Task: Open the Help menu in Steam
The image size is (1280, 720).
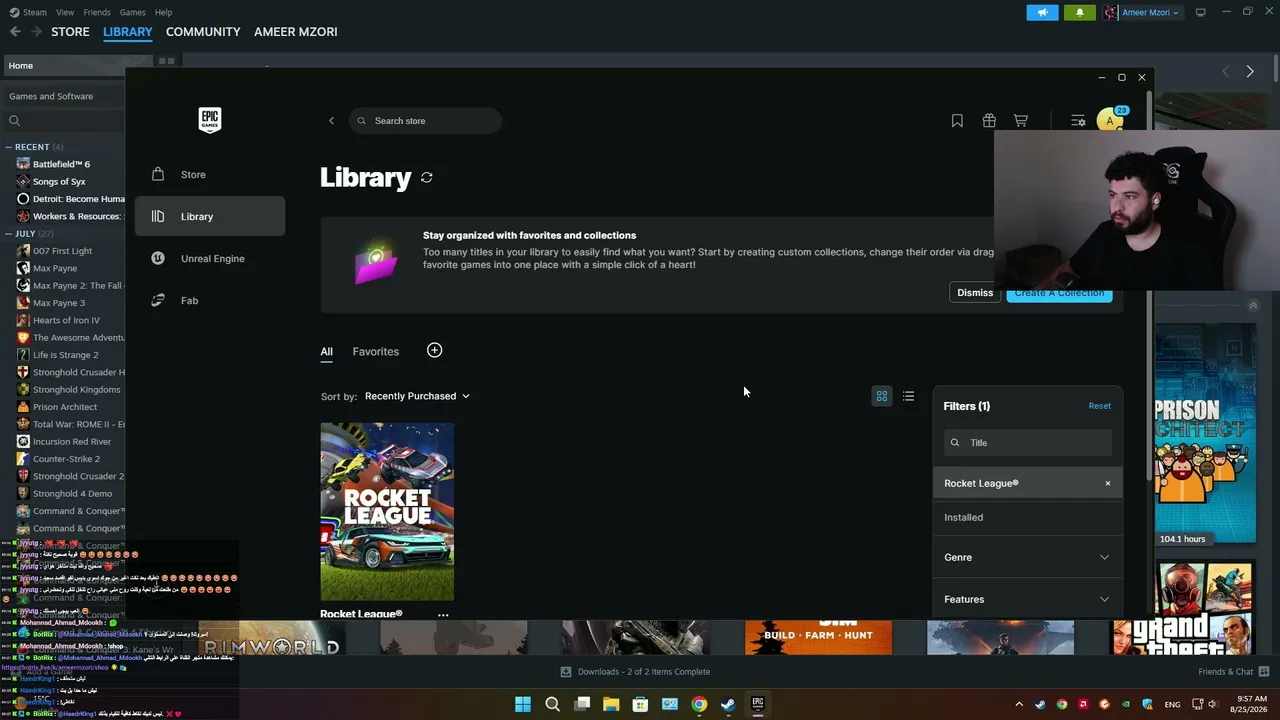Action: 164,12
